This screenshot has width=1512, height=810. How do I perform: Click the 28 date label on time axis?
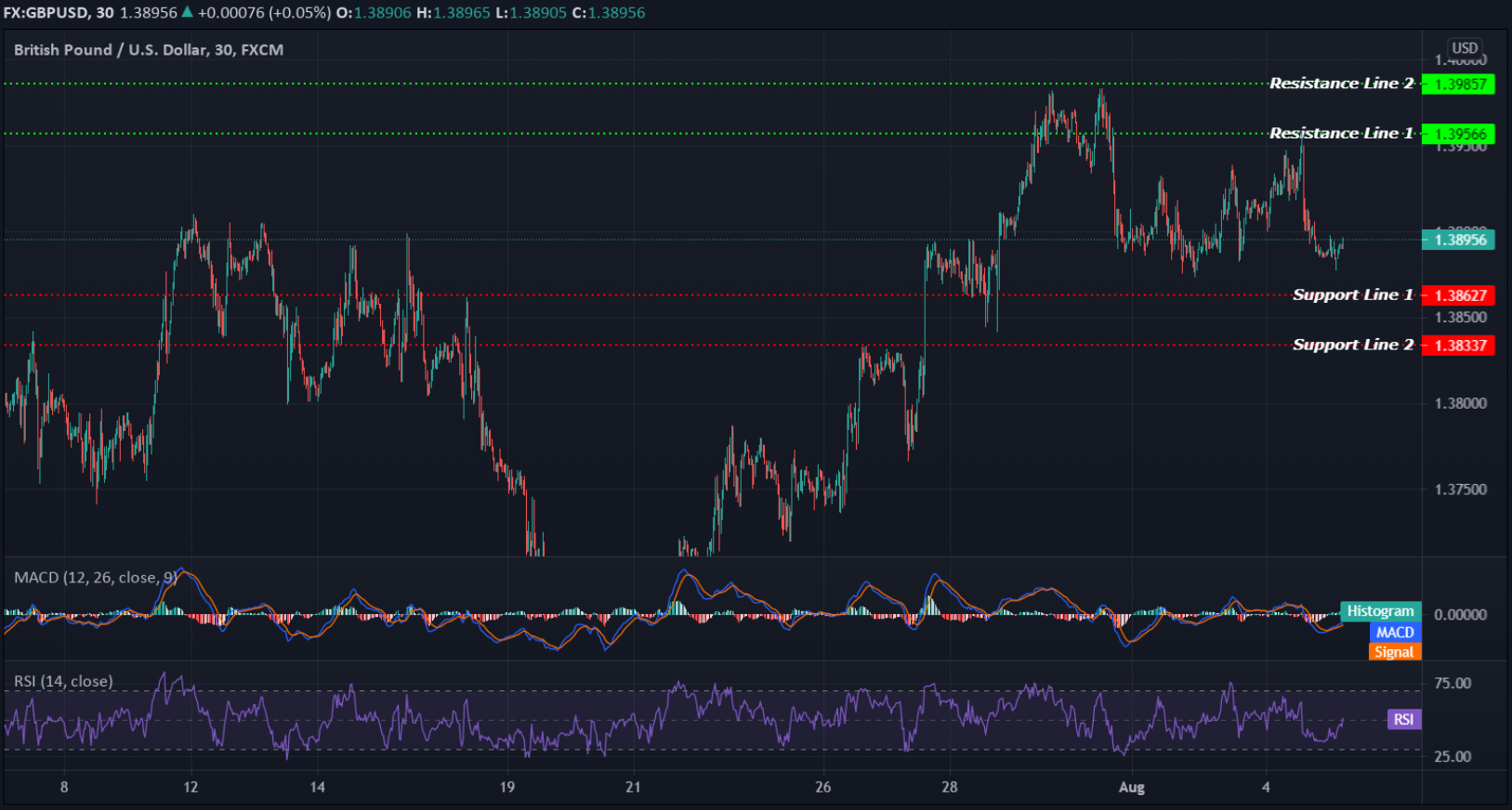pyautogui.click(x=949, y=787)
